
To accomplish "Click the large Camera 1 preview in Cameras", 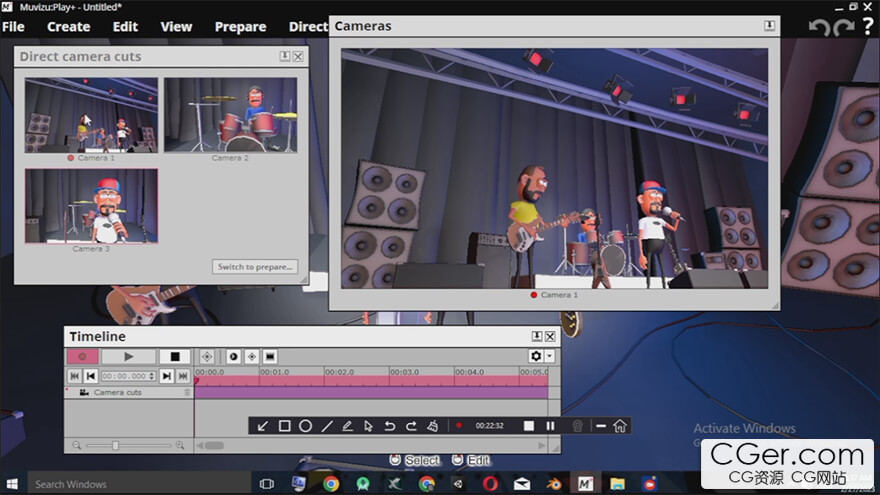I will pyautogui.click(x=554, y=168).
